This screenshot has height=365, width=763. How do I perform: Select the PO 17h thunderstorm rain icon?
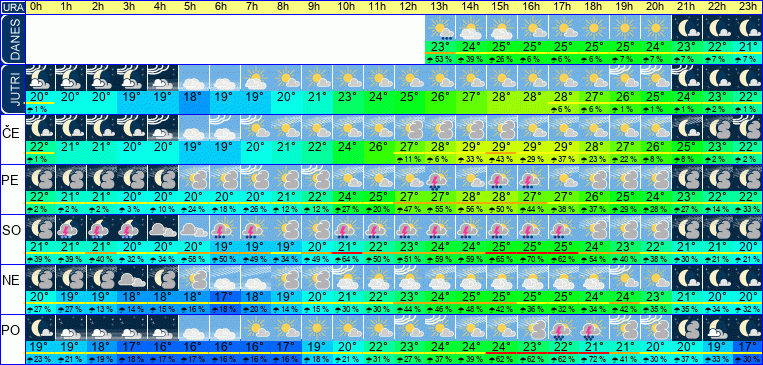(563, 328)
